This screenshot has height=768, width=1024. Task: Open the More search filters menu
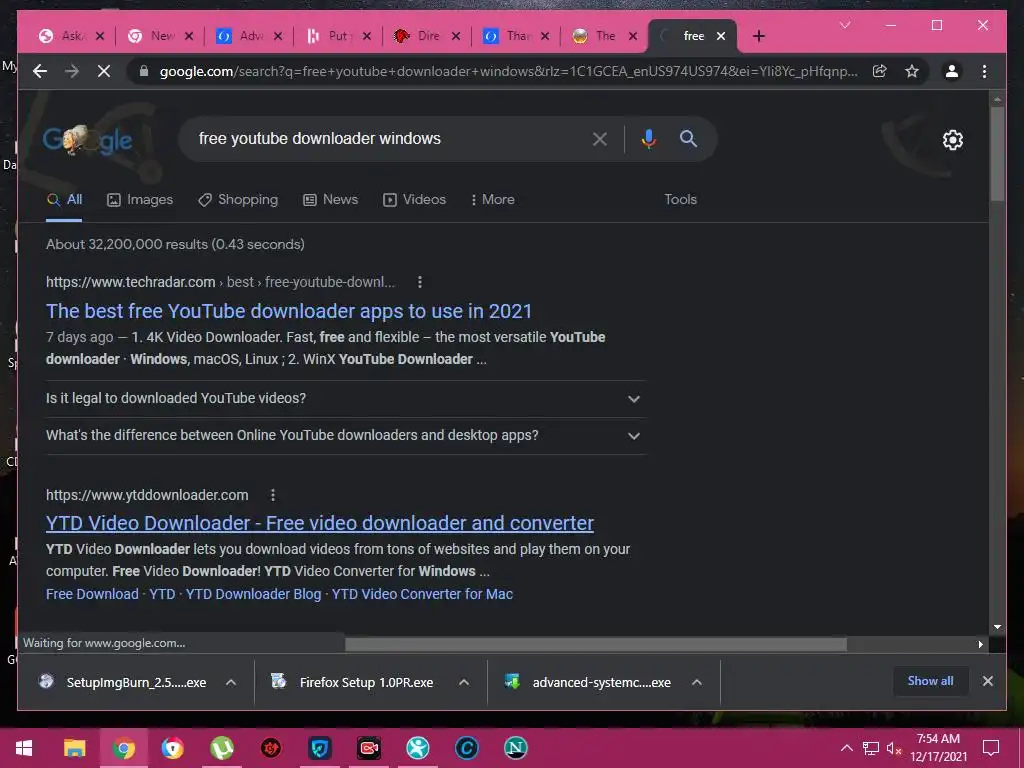(x=492, y=199)
